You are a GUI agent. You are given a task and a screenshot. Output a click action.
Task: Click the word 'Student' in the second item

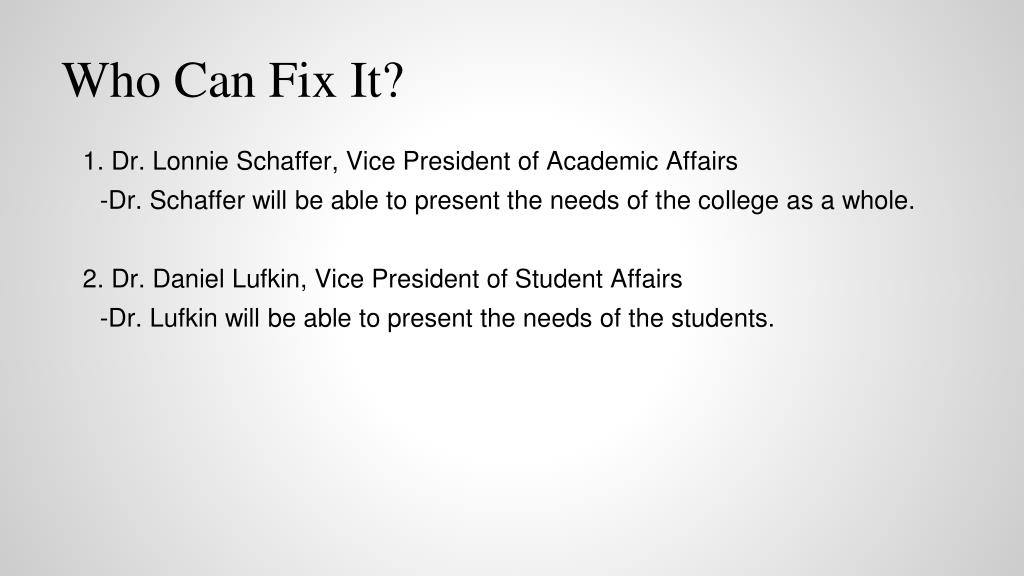click(x=559, y=279)
